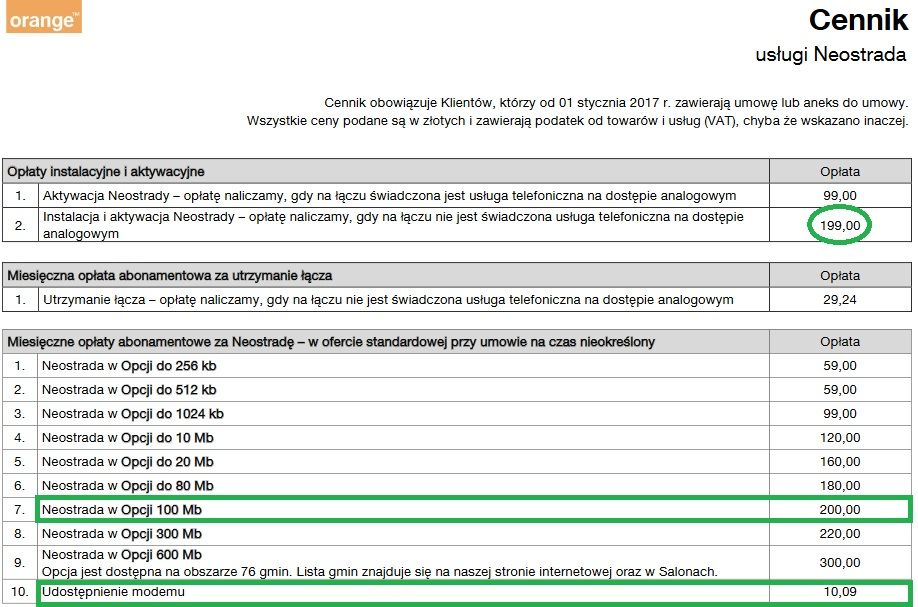The width and height of the screenshot is (918, 607).
Task: Select the 99,00 activation fee cell
Action: [839, 195]
